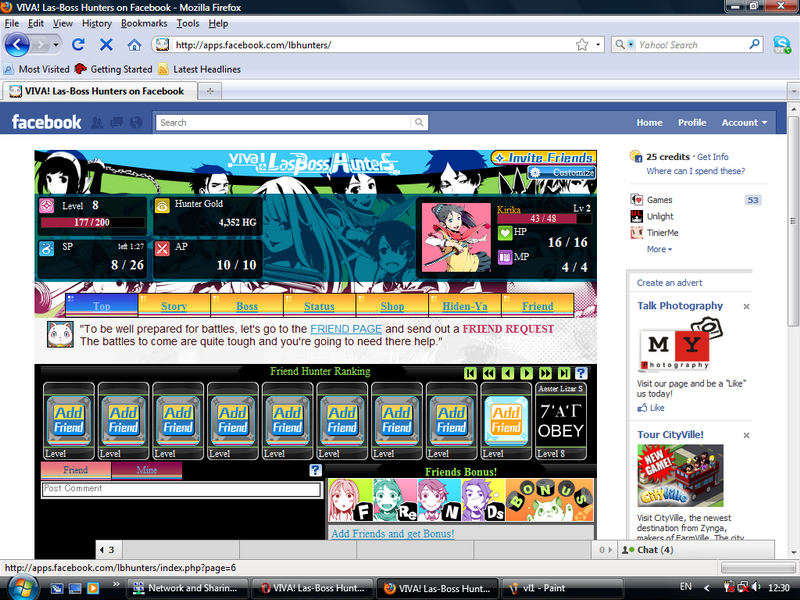The width and height of the screenshot is (800, 600).
Task: Click the search magnifier in Yahoo box
Action: 754,44
